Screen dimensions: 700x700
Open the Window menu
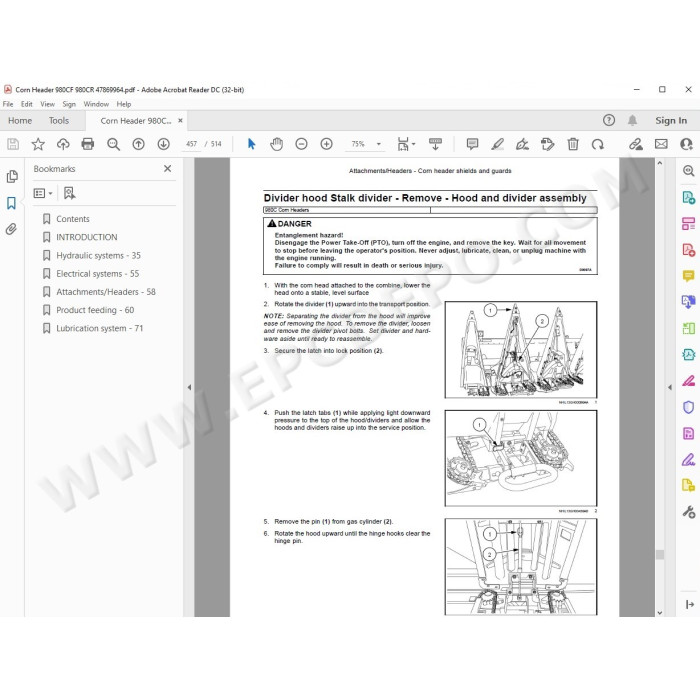tap(96, 104)
